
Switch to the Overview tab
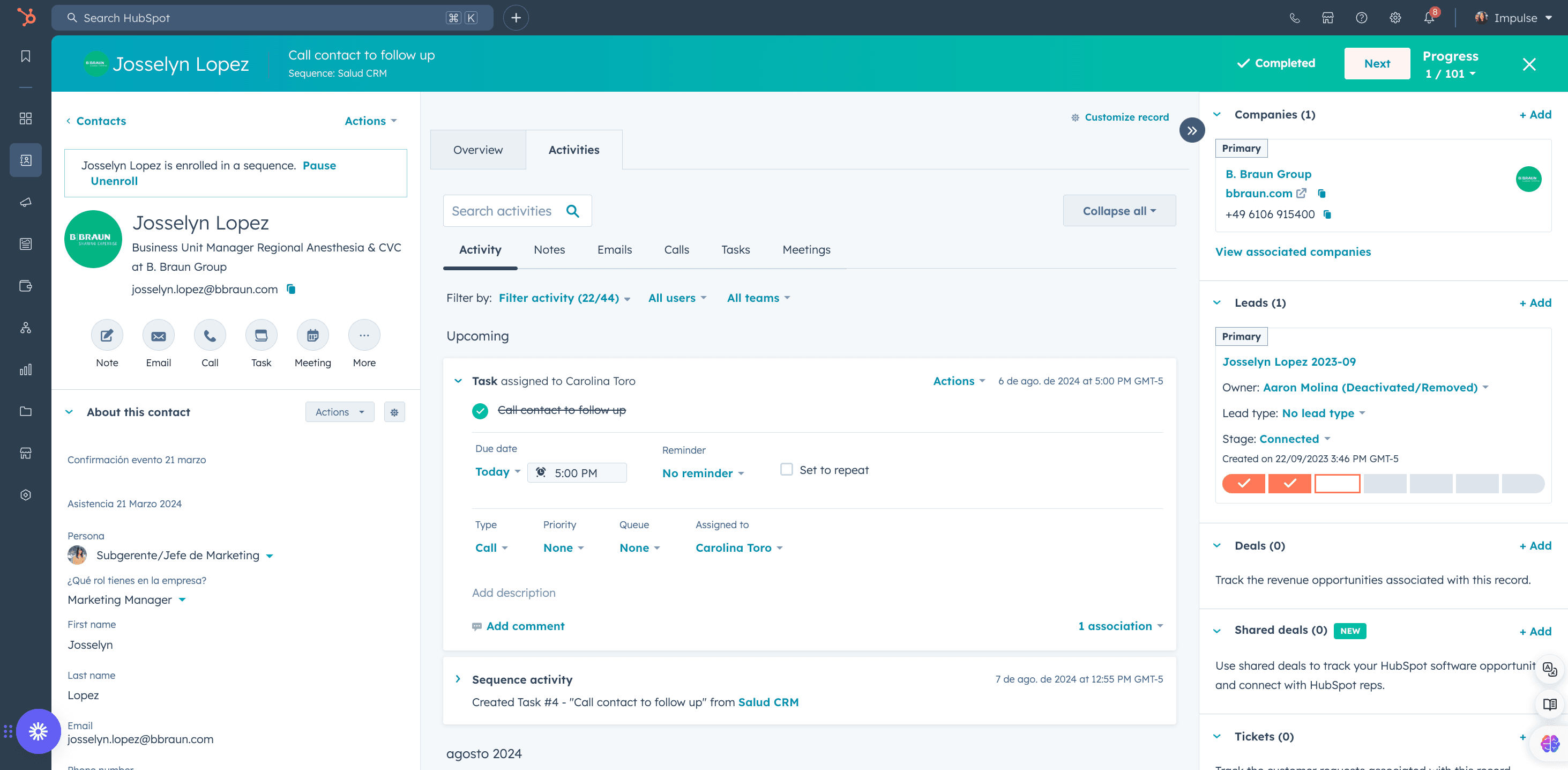pos(478,150)
